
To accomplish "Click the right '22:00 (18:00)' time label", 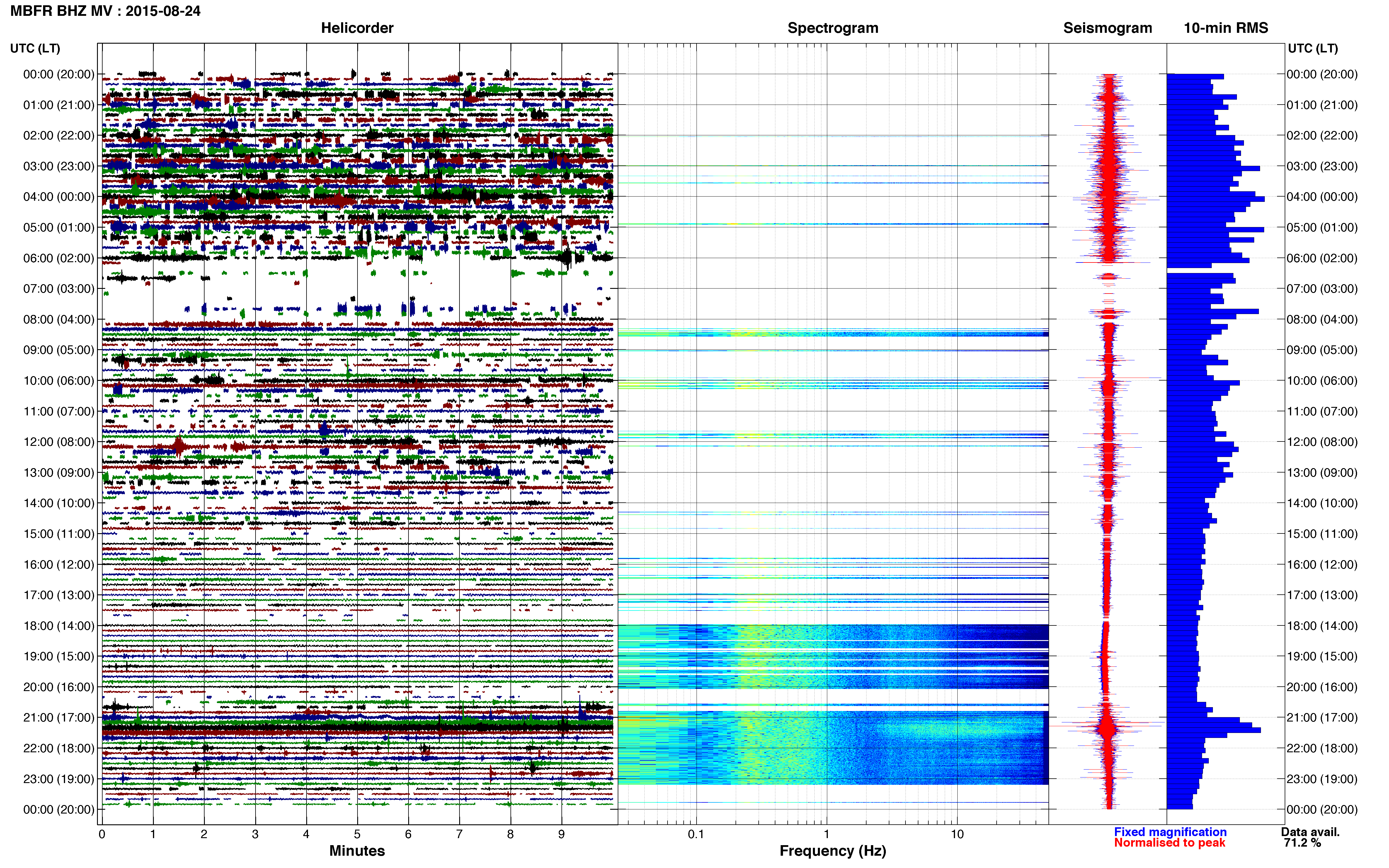I will point(1322,748).
